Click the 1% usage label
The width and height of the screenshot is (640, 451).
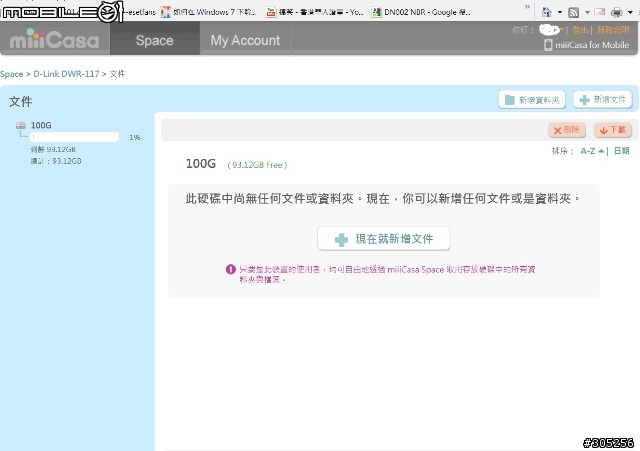[135, 138]
